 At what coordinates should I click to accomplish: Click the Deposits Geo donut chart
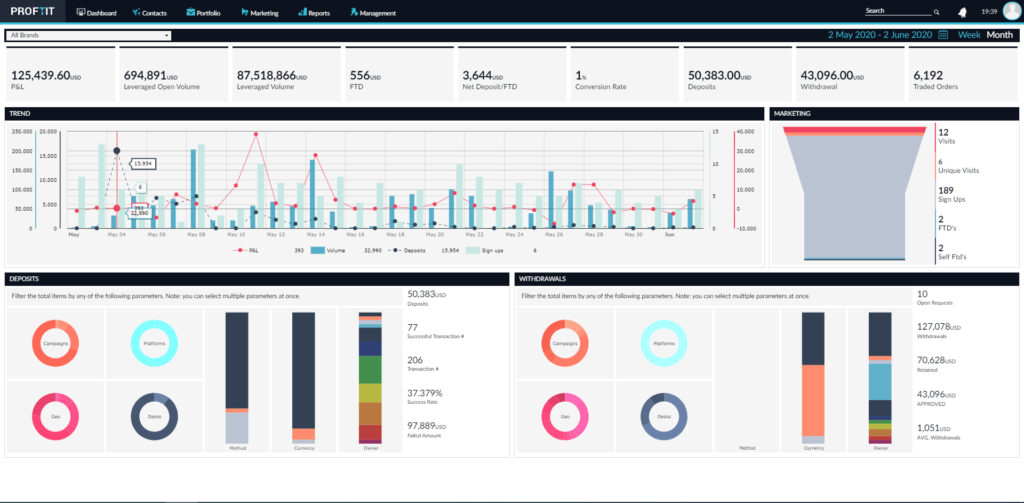point(56,416)
